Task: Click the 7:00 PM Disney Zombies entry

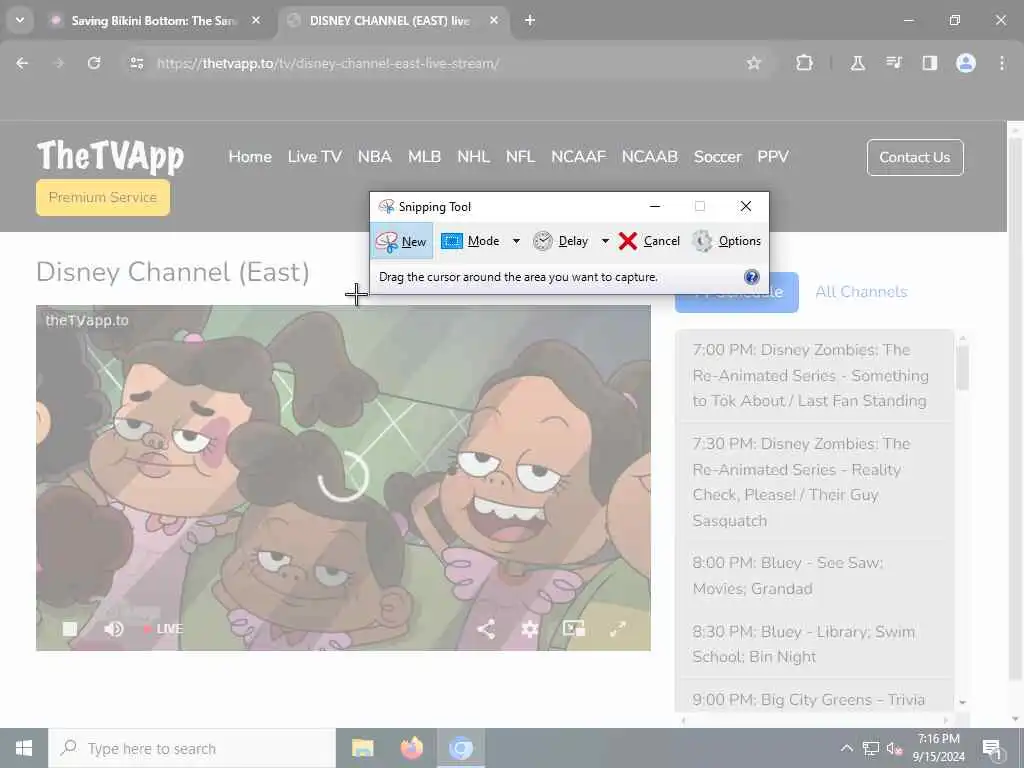Action: coord(814,376)
